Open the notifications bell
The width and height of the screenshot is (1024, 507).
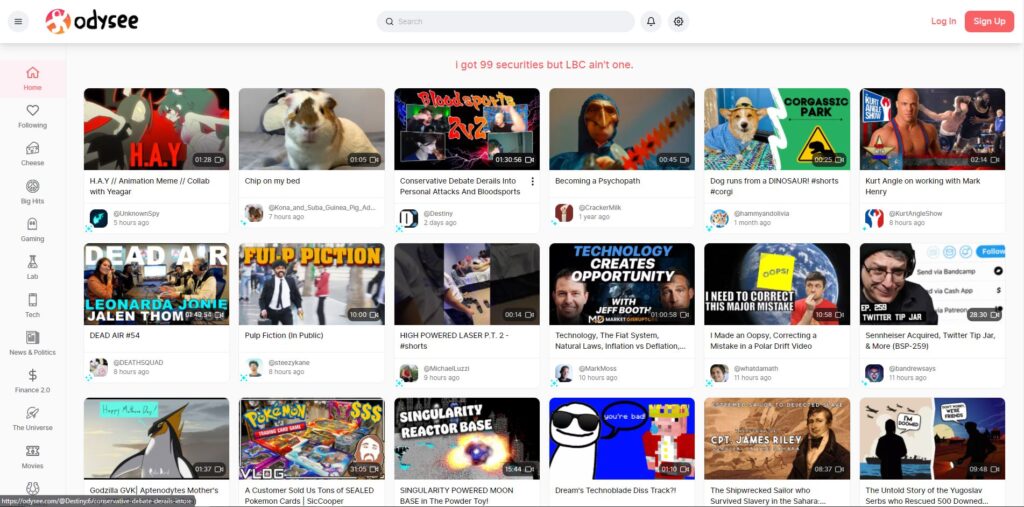point(650,22)
